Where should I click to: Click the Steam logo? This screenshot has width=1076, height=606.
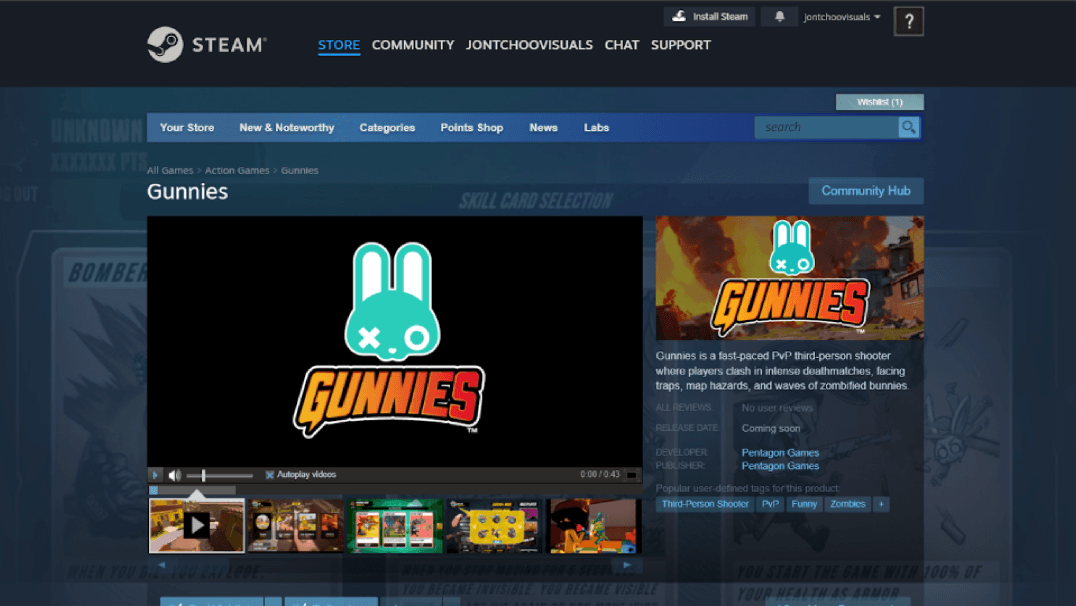(207, 45)
